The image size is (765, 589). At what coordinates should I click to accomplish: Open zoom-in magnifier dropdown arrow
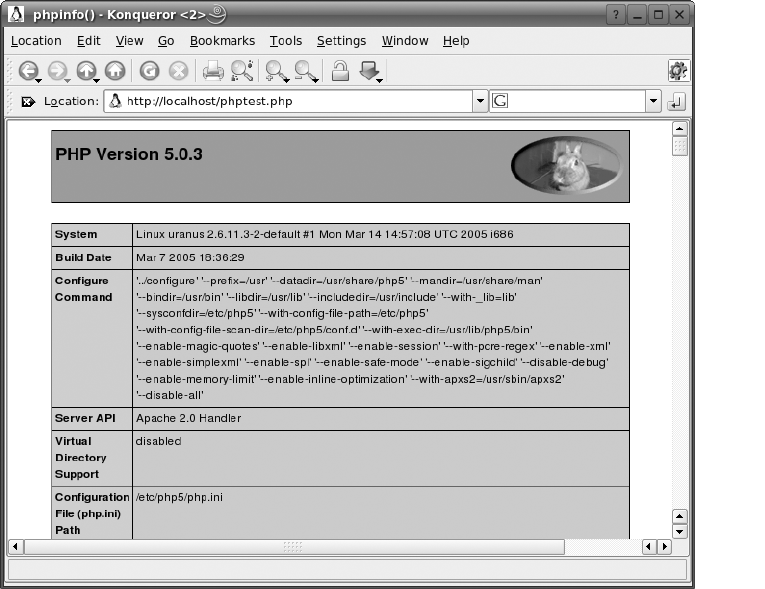click(x=286, y=81)
